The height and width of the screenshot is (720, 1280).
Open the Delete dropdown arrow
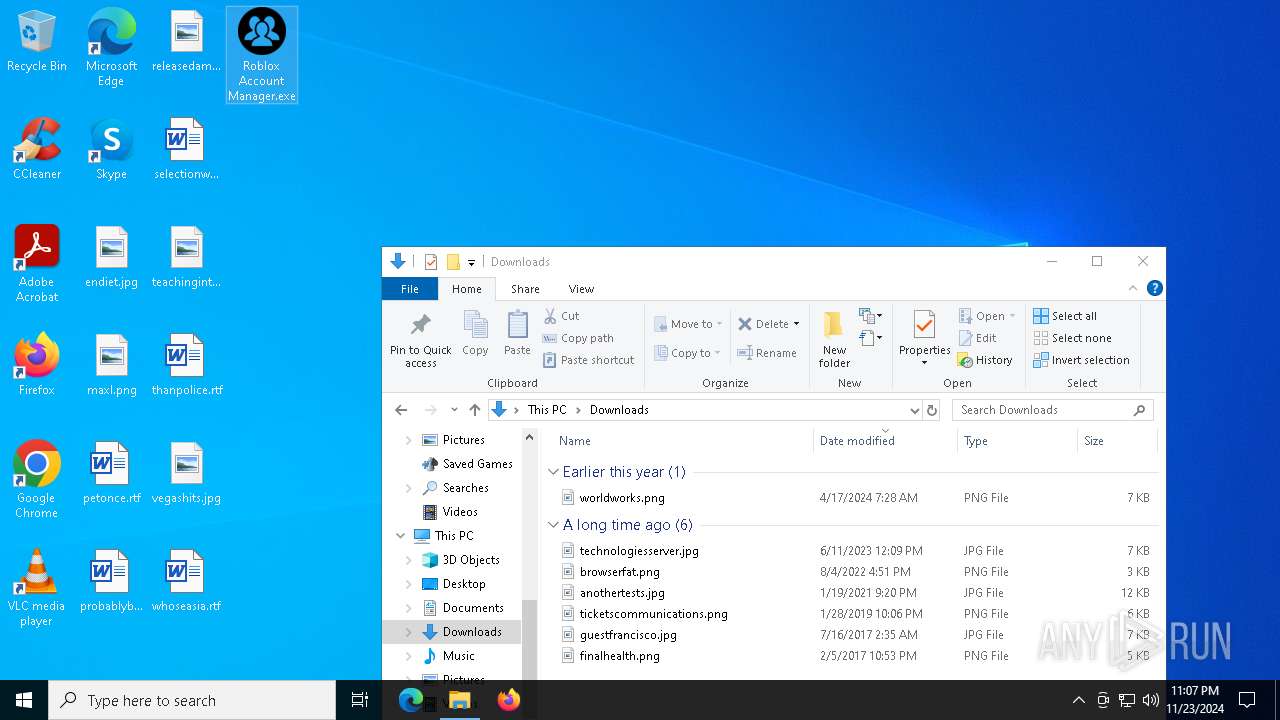pos(796,324)
